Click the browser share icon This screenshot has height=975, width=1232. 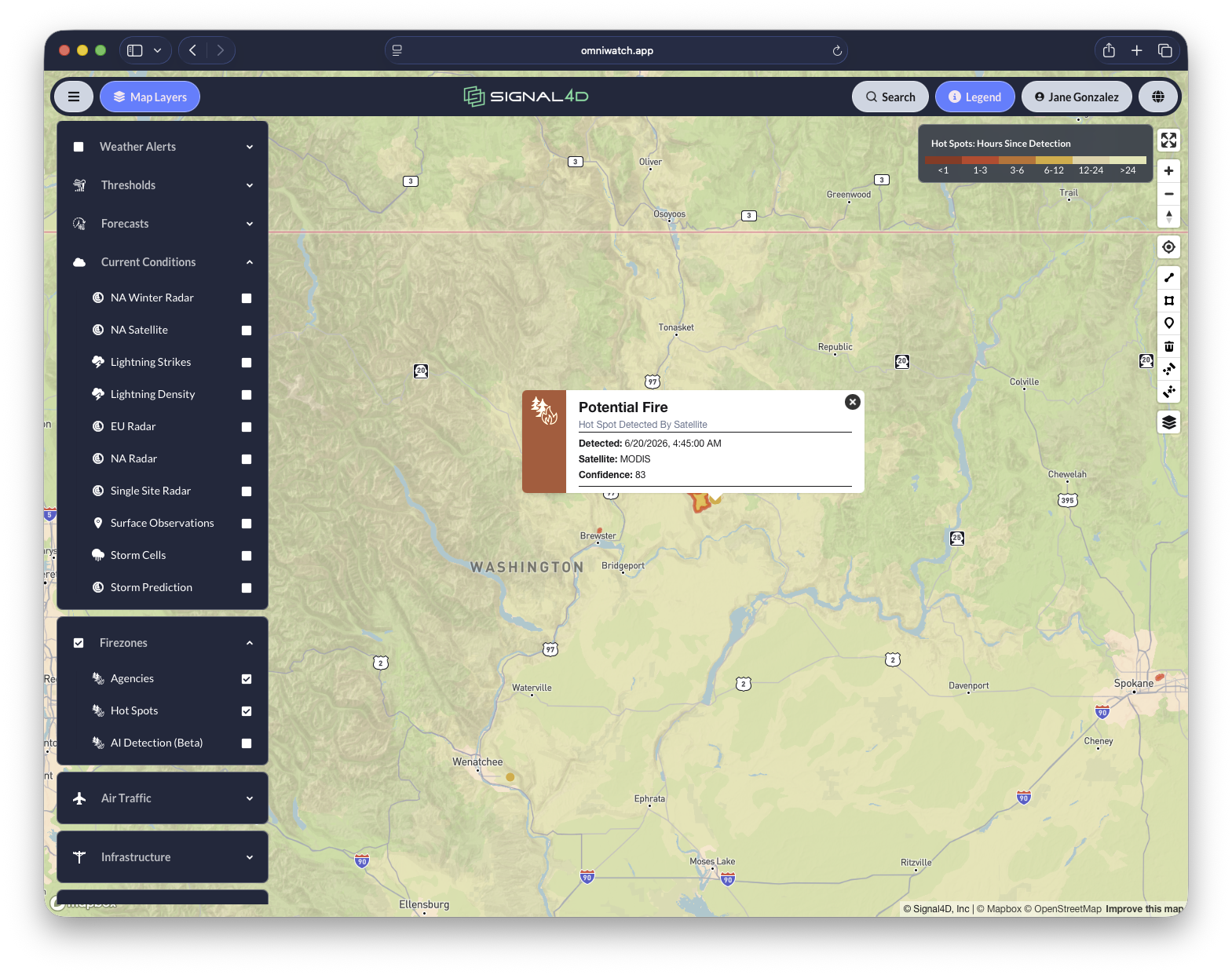tap(1109, 50)
